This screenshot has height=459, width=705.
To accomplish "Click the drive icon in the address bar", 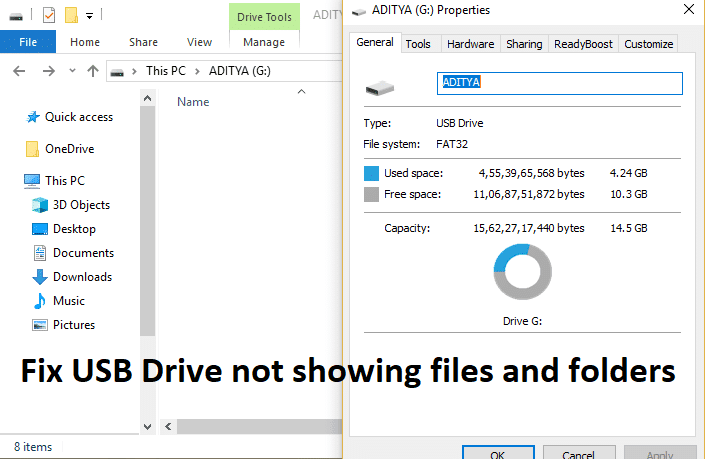I will coord(117,72).
